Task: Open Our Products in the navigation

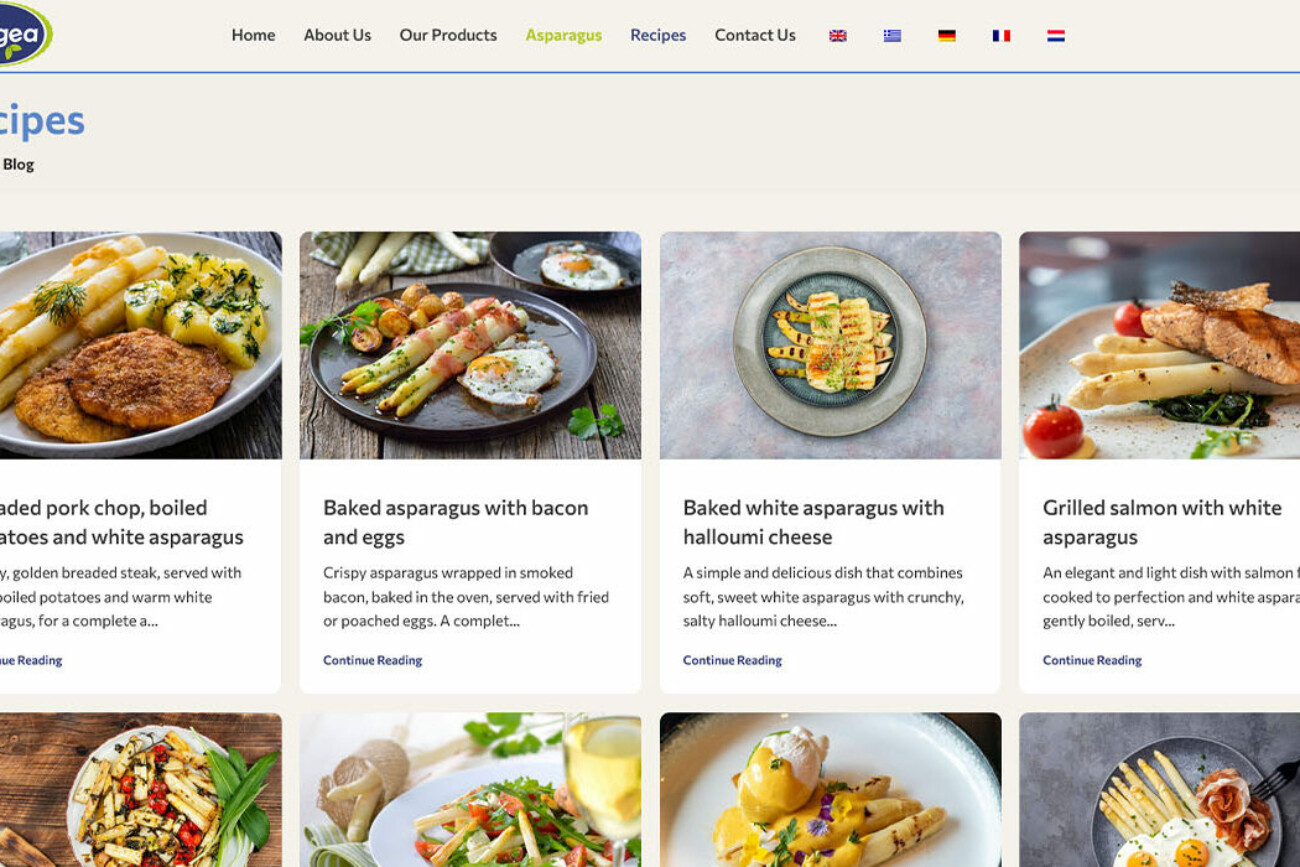Action: click(x=448, y=35)
